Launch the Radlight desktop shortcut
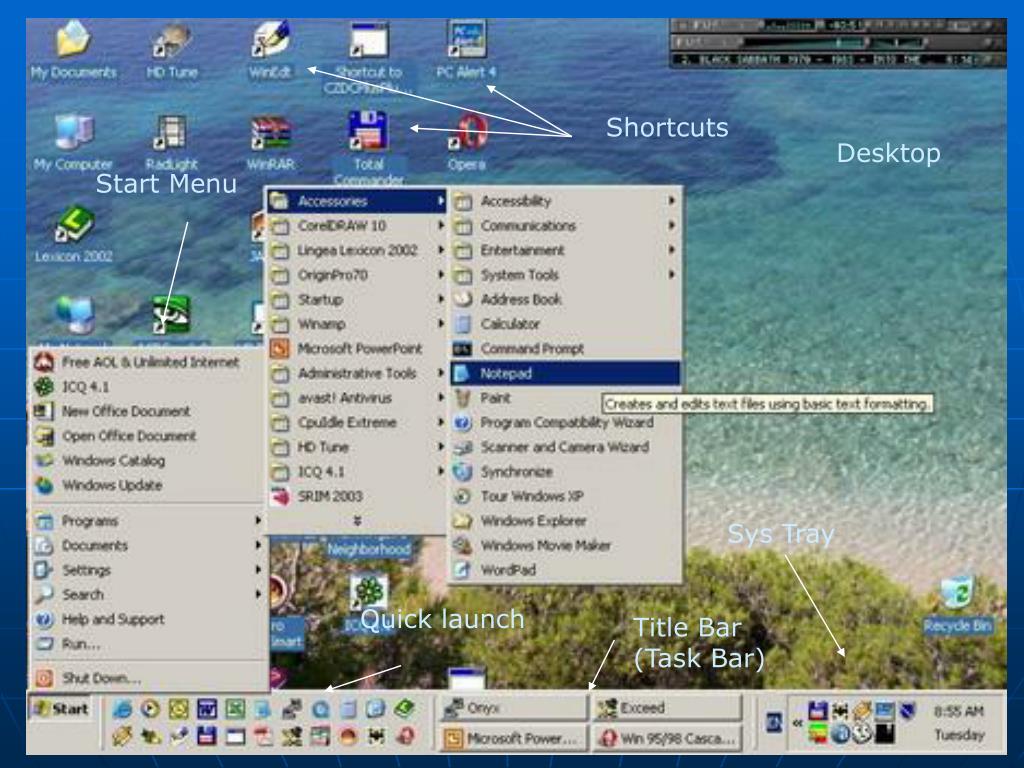This screenshot has height=768, width=1024. tap(171, 142)
